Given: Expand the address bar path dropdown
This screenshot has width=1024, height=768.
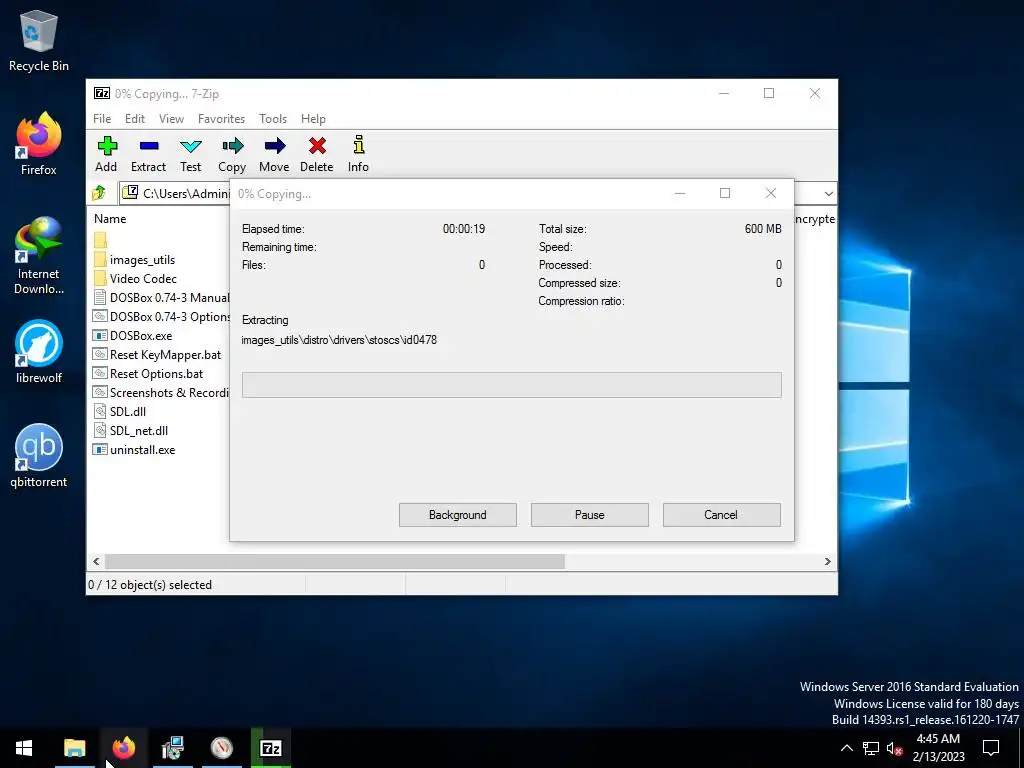Looking at the screenshot, I should pos(828,193).
